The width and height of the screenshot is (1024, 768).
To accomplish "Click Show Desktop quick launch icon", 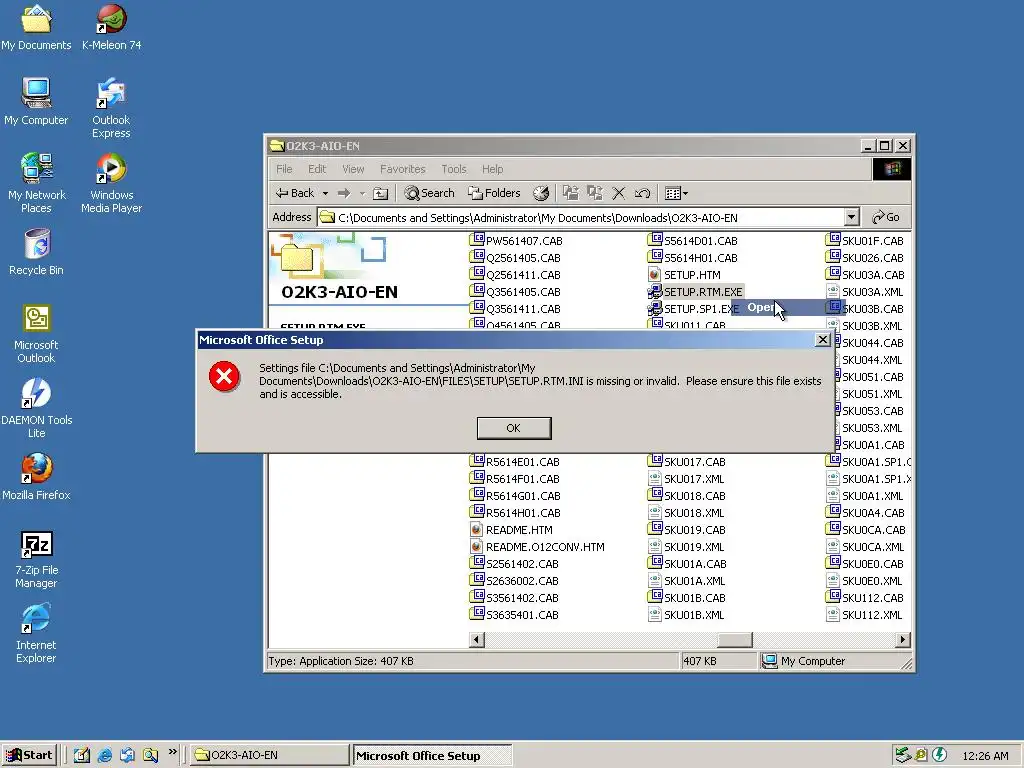I will (x=82, y=756).
